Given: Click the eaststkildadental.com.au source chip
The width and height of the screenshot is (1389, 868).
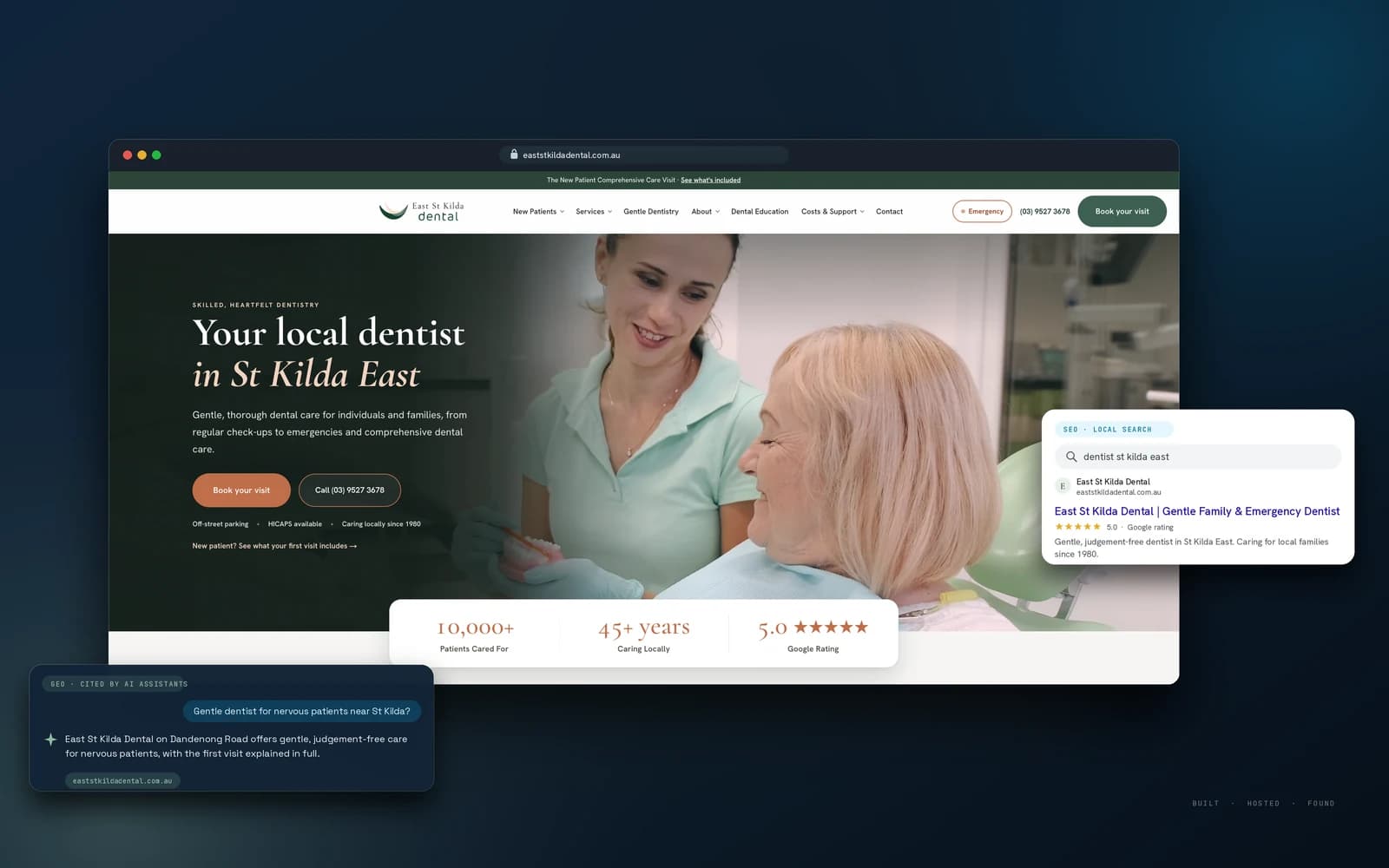Looking at the screenshot, I should pos(122,780).
